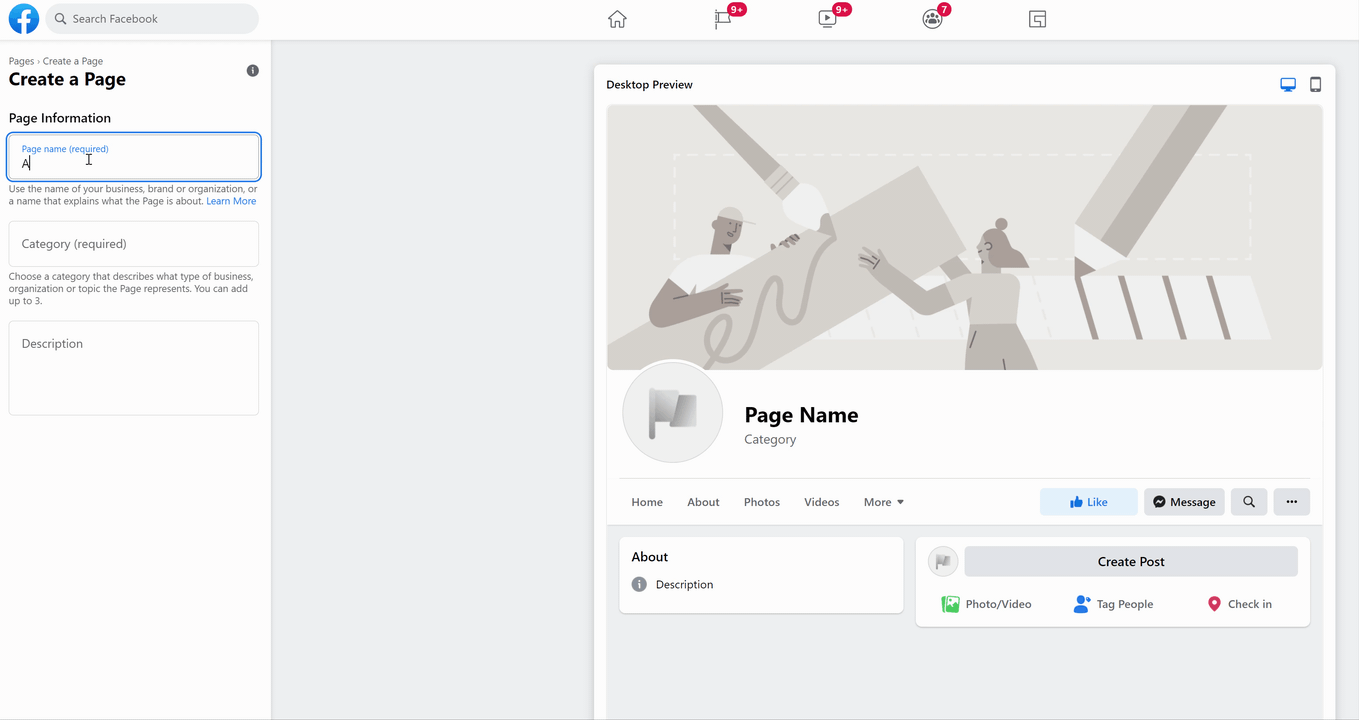Image resolution: width=1359 pixels, height=720 pixels.
Task: Open the Groups icon in top navigation
Action: tap(932, 18)
